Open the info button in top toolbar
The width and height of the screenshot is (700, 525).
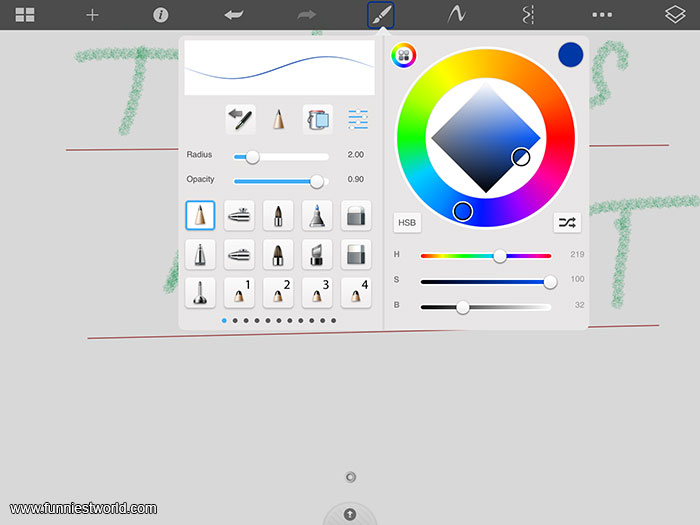tap(161, 15)
